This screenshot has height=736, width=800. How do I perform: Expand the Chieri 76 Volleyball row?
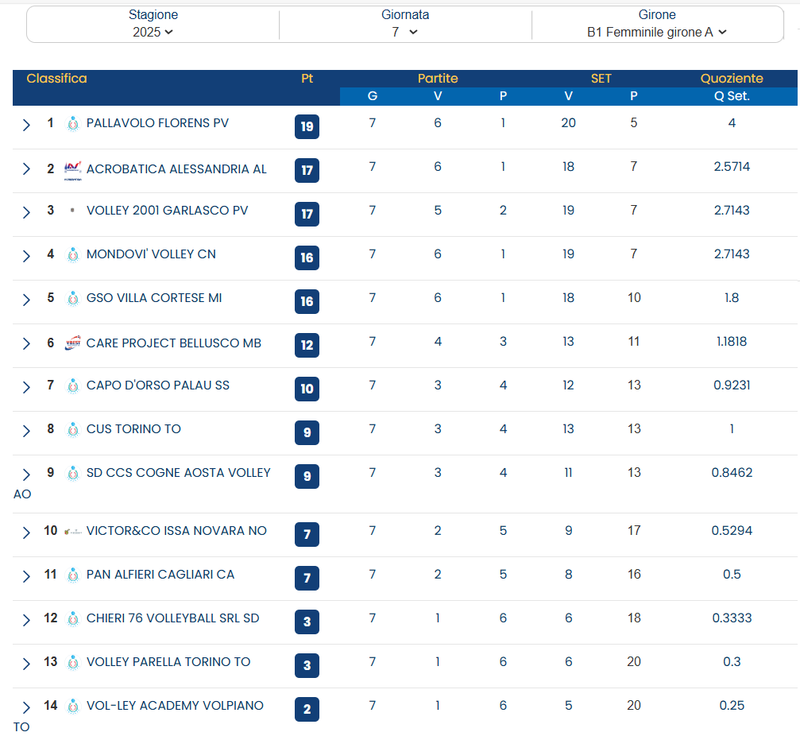point(27,620)
